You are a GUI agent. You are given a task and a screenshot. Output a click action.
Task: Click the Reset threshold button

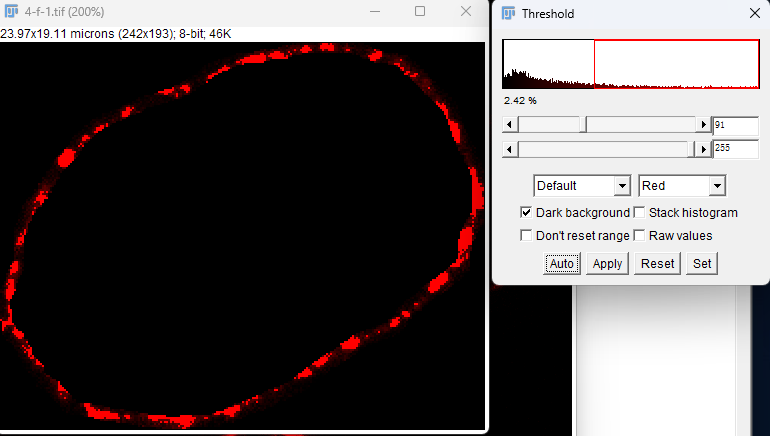(x=658, y=264)
